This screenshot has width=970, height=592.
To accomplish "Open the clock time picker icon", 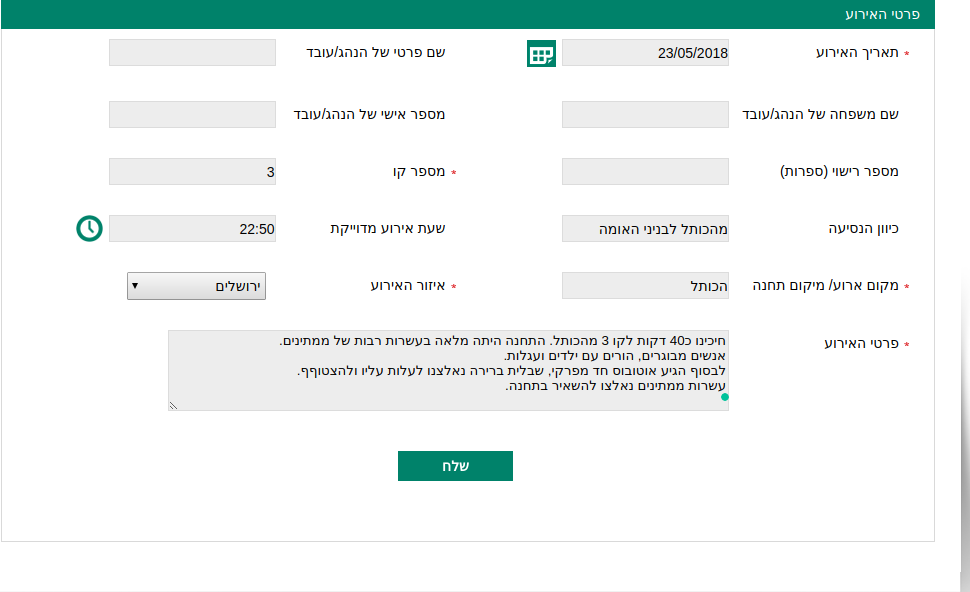I will (90, 228).
